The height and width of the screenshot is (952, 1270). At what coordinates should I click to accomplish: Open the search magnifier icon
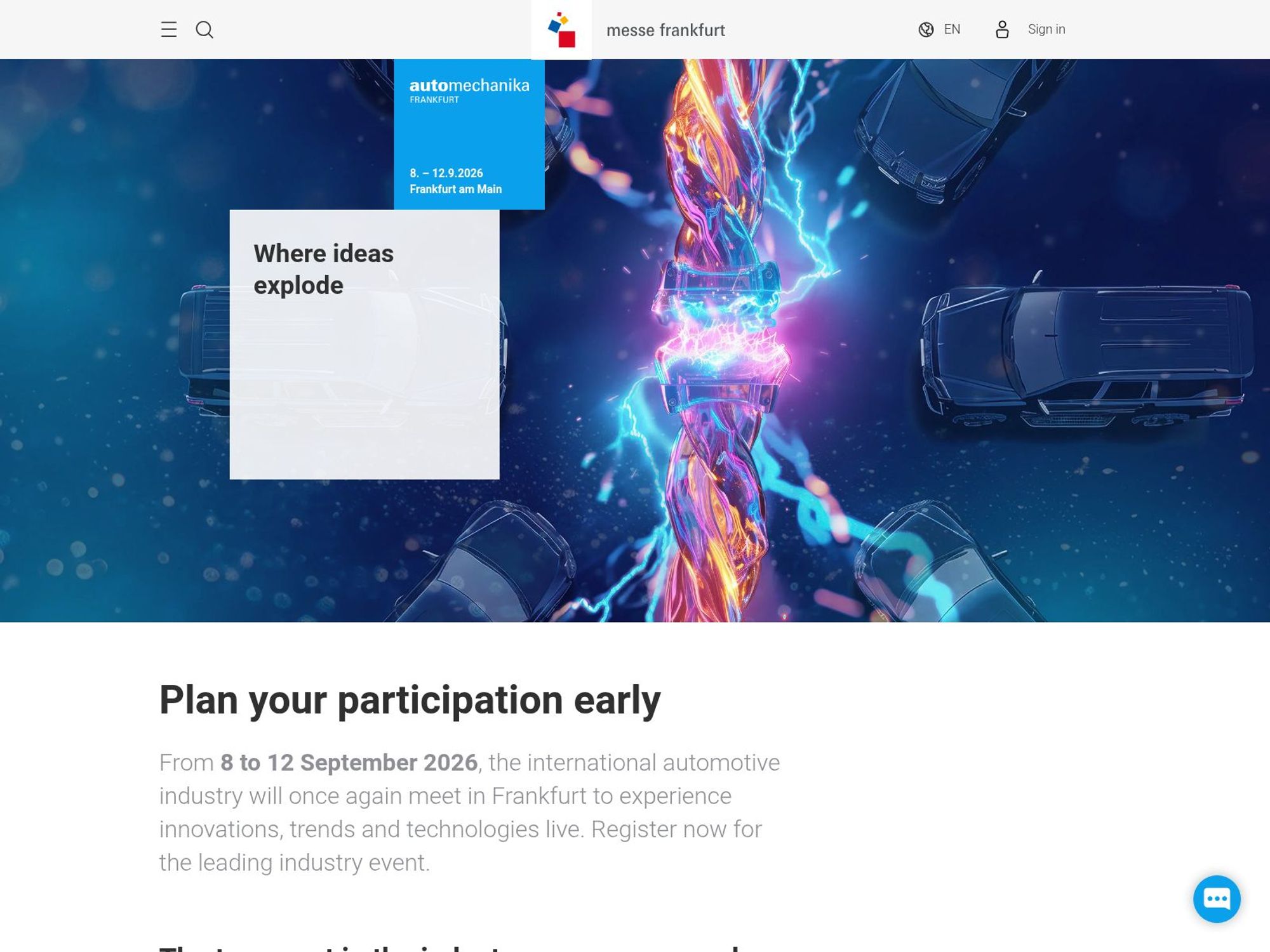tap(204, 29)
